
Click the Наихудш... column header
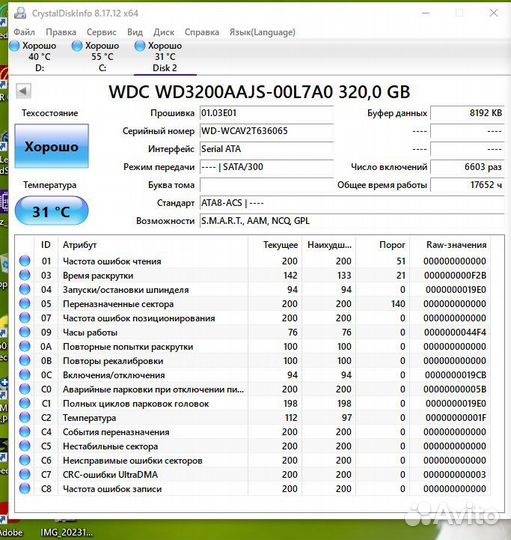pyautogui.click(x=328, y=245)
